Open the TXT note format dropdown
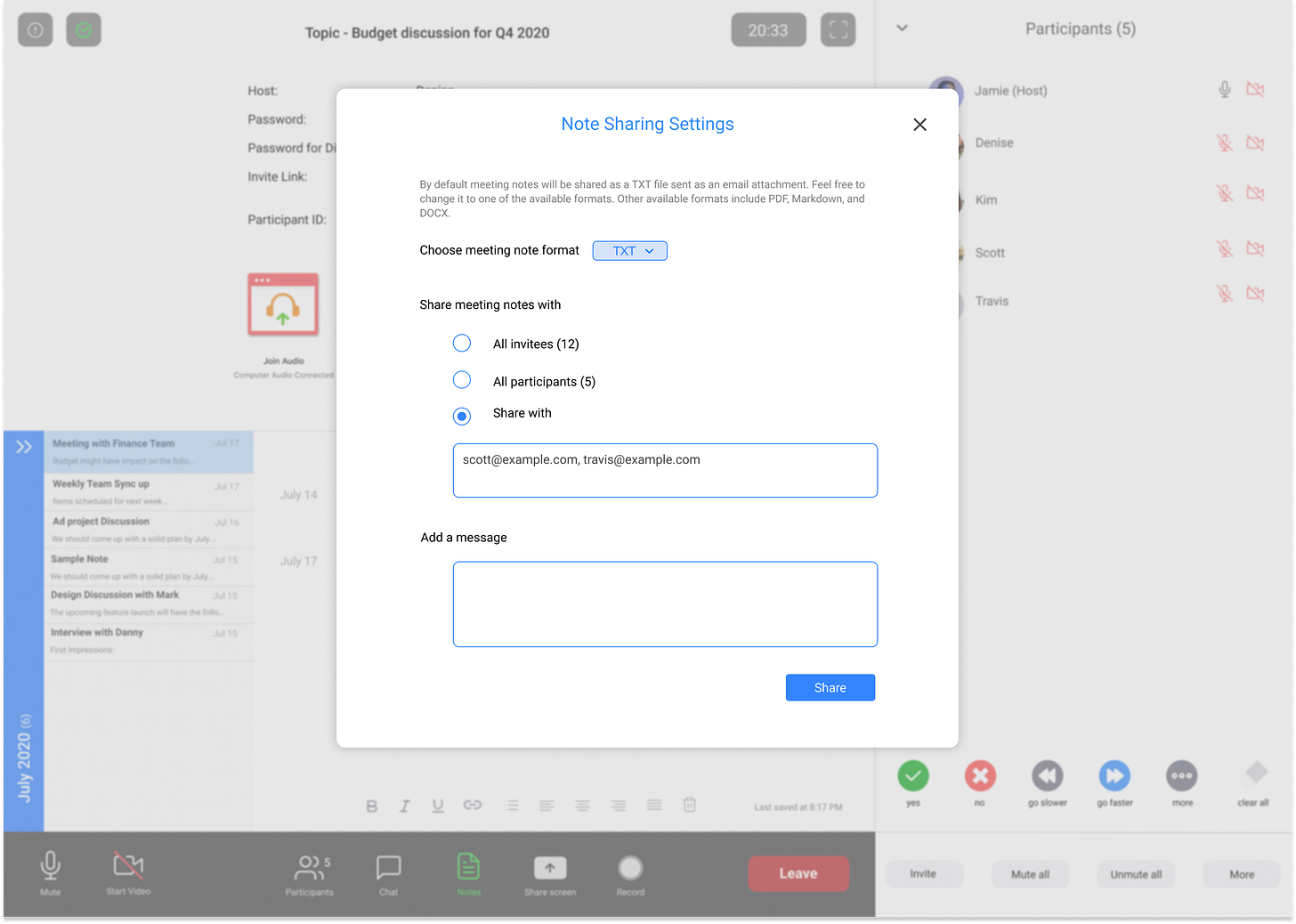 pyautogui.click(x=630, y=251)
